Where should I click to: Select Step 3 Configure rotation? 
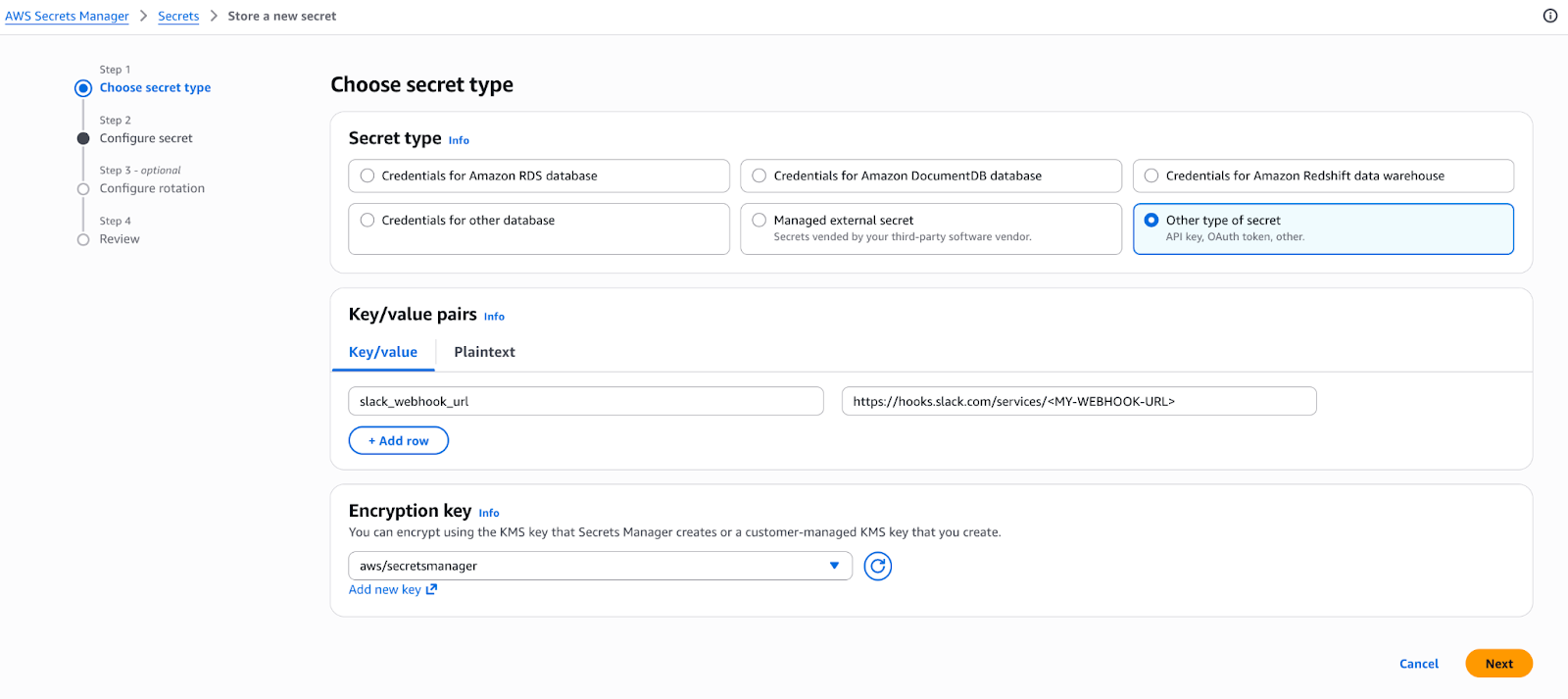[152, 188]
